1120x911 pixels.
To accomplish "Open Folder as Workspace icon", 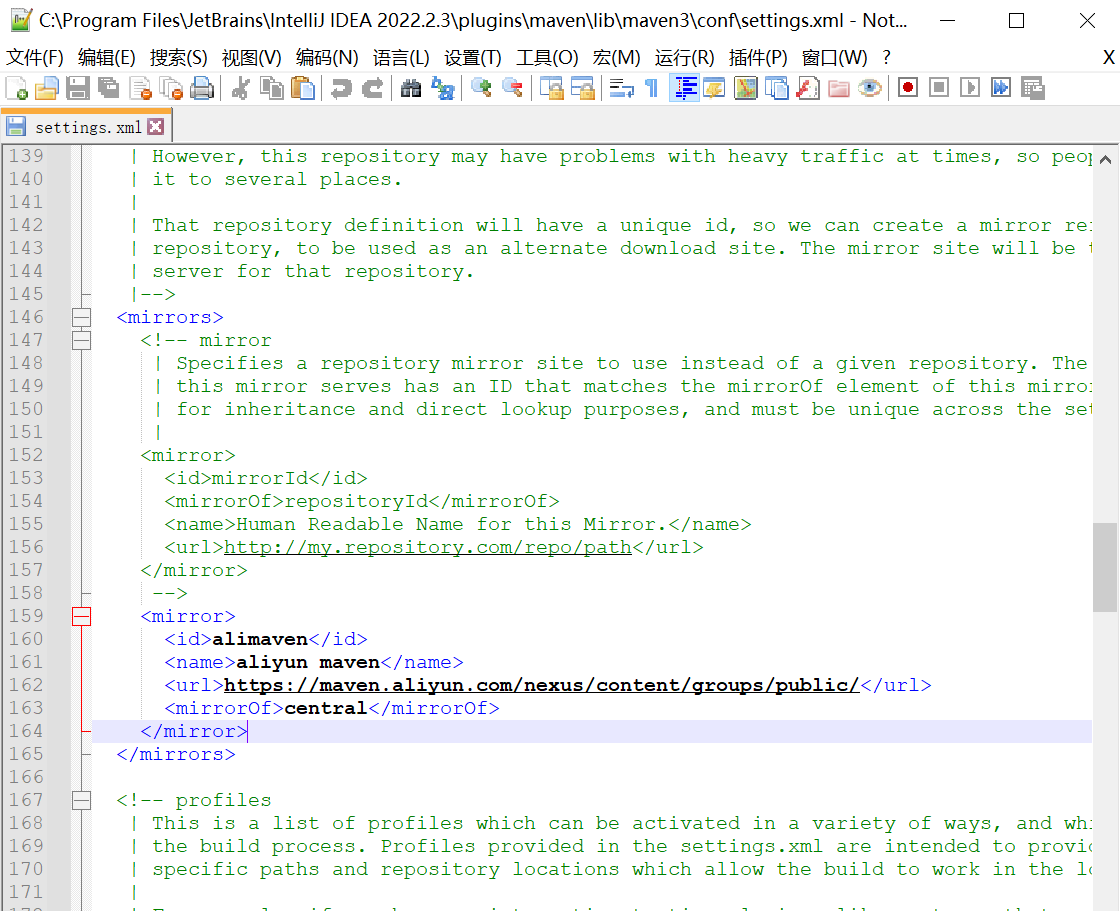I will [x=839, y=88].
